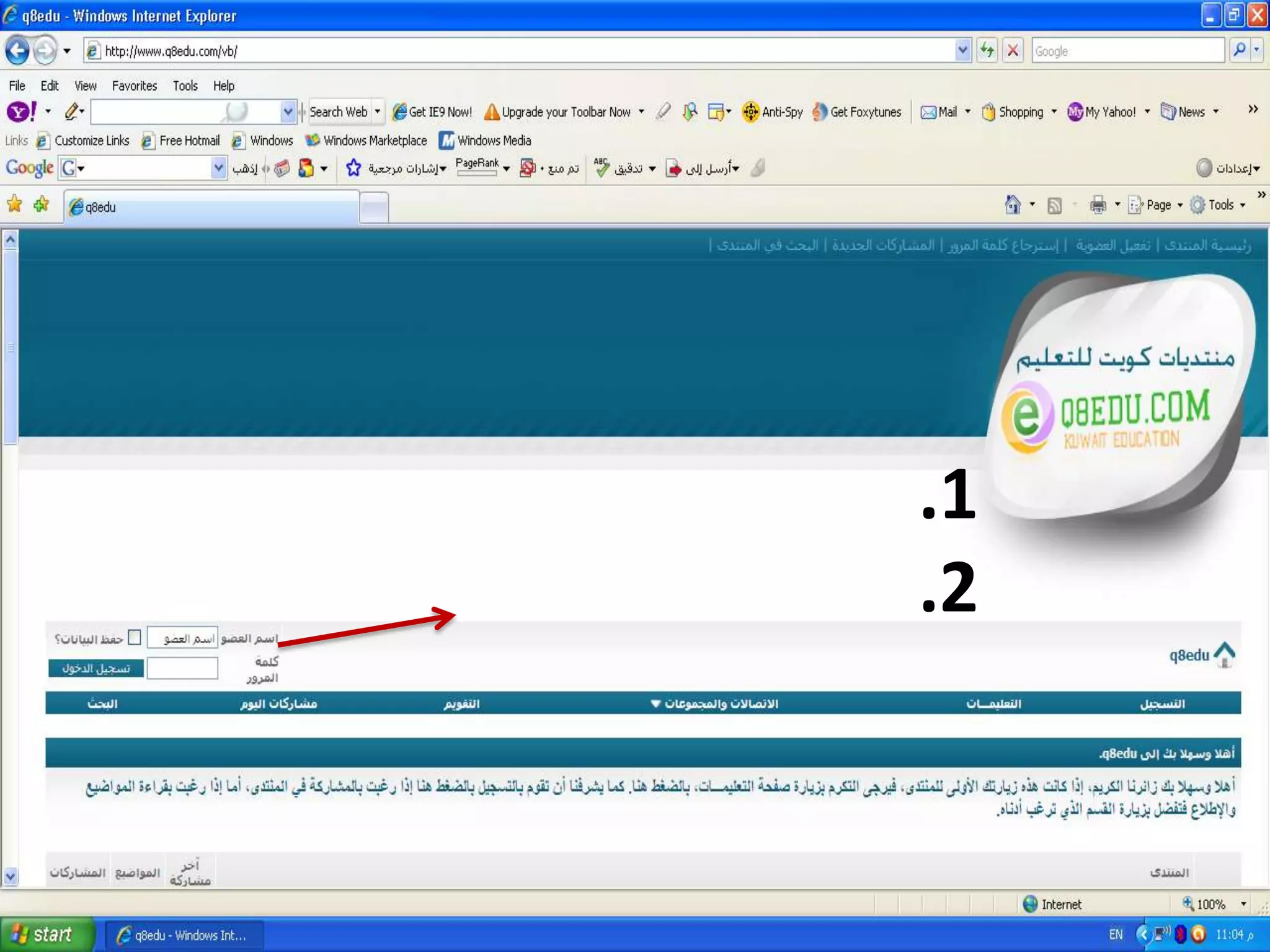This screenshot has width=1270, height=952.
Task: Click the Refresh page icon
Action: tap(987, 50)
